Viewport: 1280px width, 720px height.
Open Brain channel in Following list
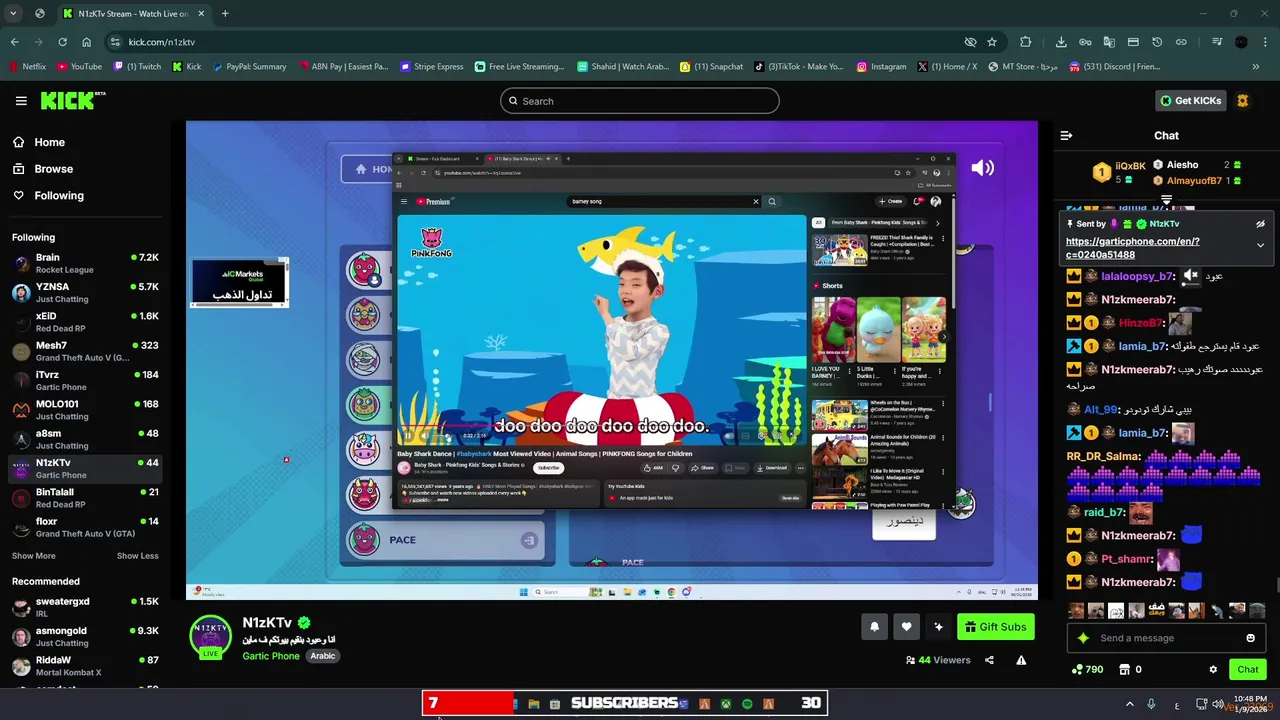point(85,263)
